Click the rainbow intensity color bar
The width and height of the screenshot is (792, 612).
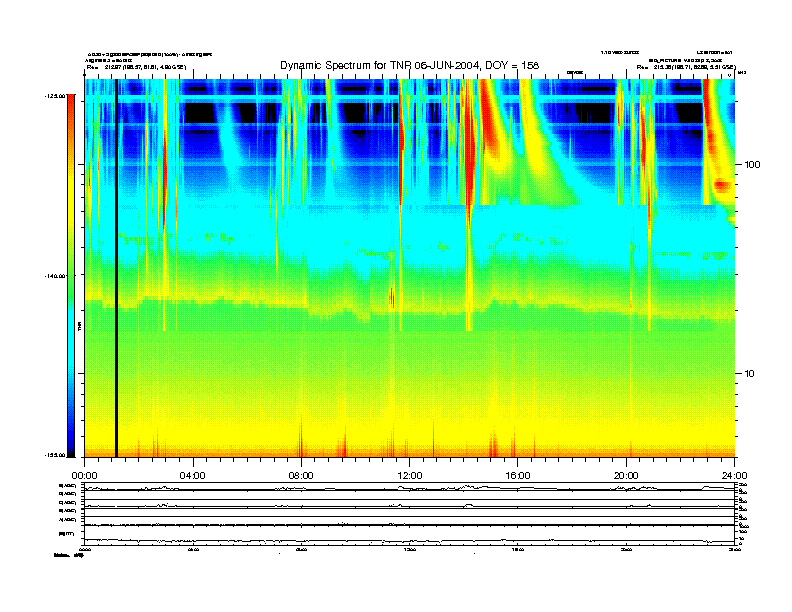click(71, 275)
